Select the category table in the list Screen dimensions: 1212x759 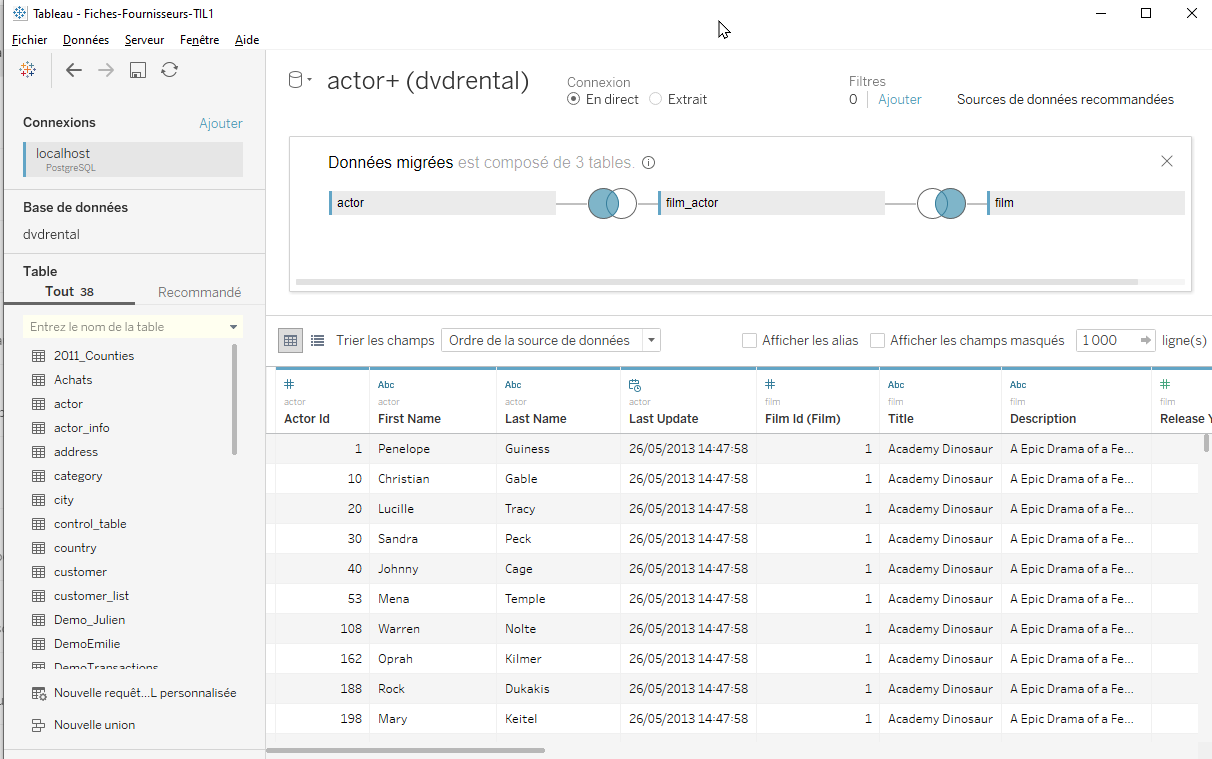click(78, 476)
